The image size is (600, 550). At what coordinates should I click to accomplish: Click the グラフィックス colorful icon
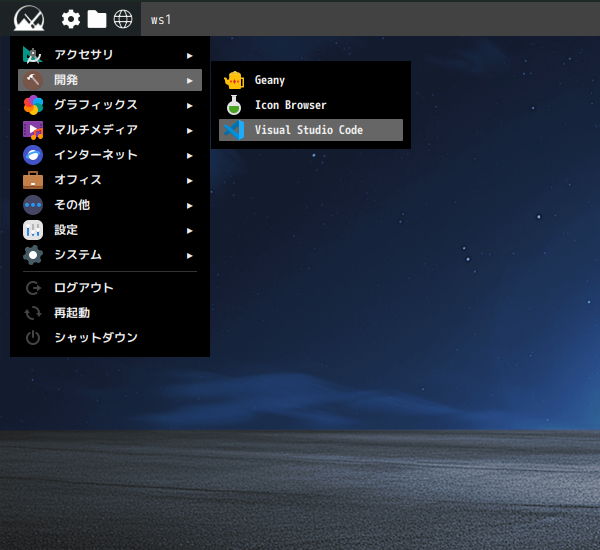pyautogui.click(x=33, y=105)
